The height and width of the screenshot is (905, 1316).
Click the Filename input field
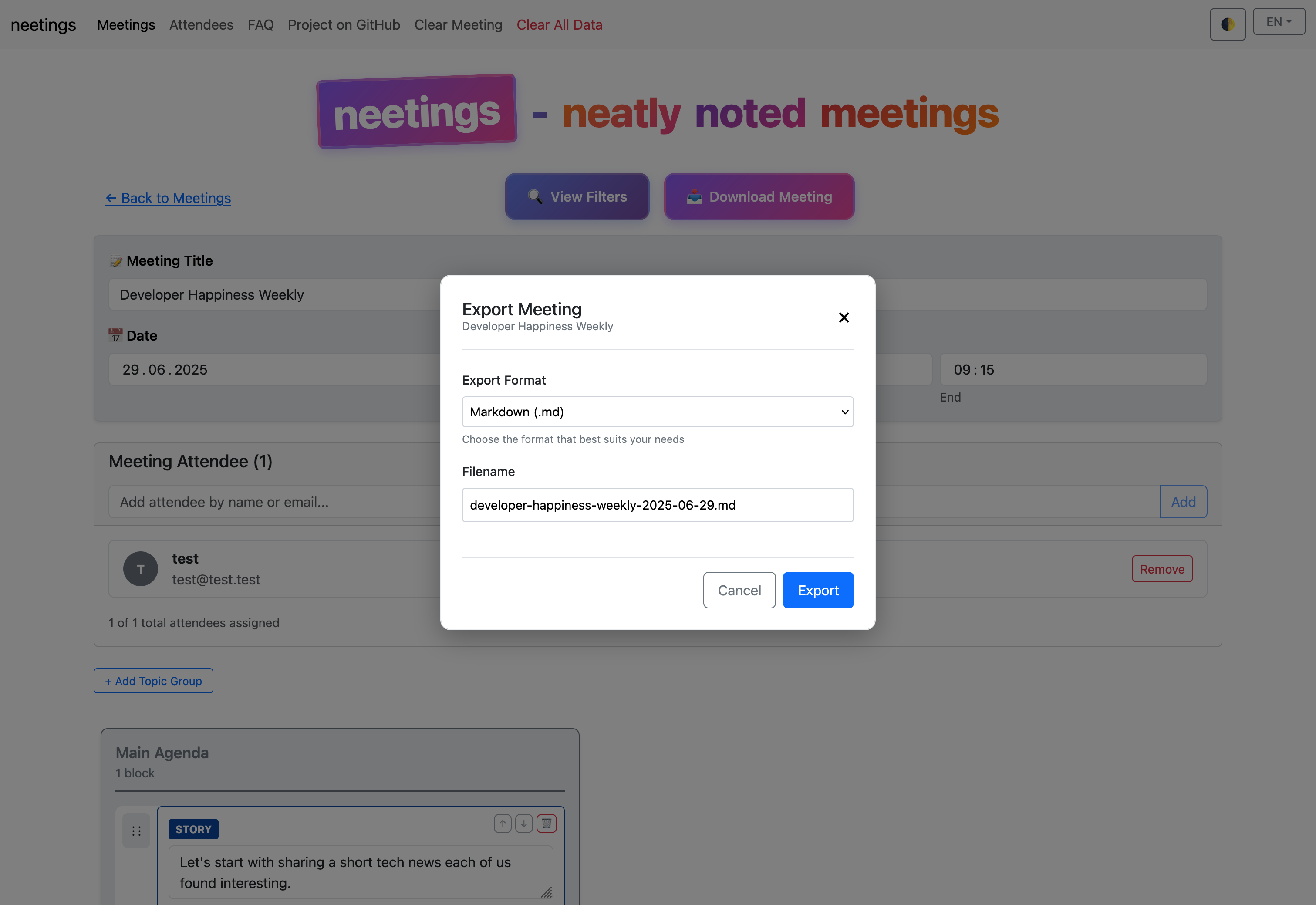pos(658,505)
